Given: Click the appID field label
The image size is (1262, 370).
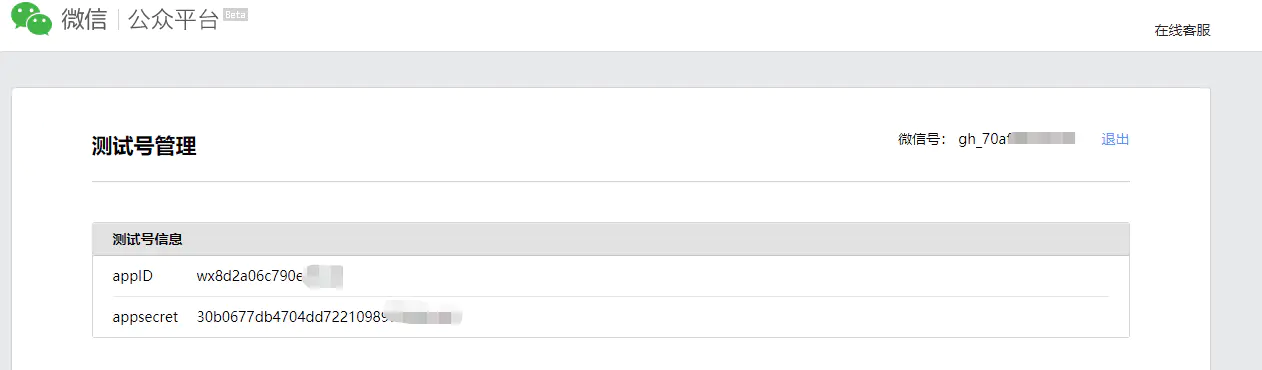Looking at the screenshot, I should (x=132, y=276).
